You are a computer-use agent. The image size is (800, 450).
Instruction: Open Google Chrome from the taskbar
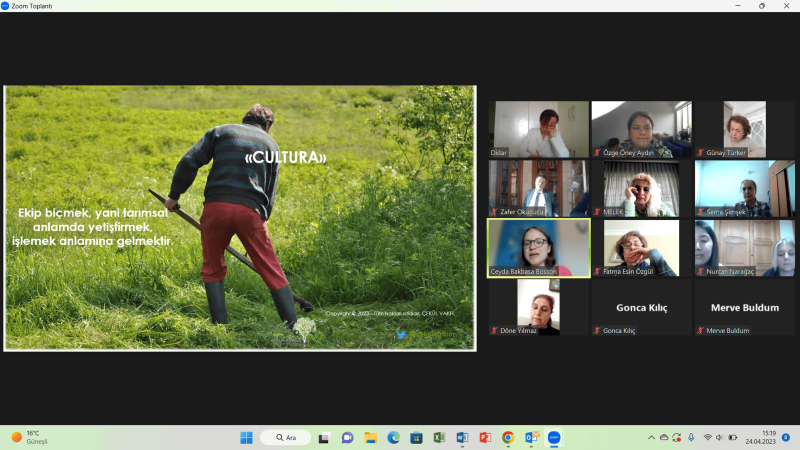(x=508, y=438)
